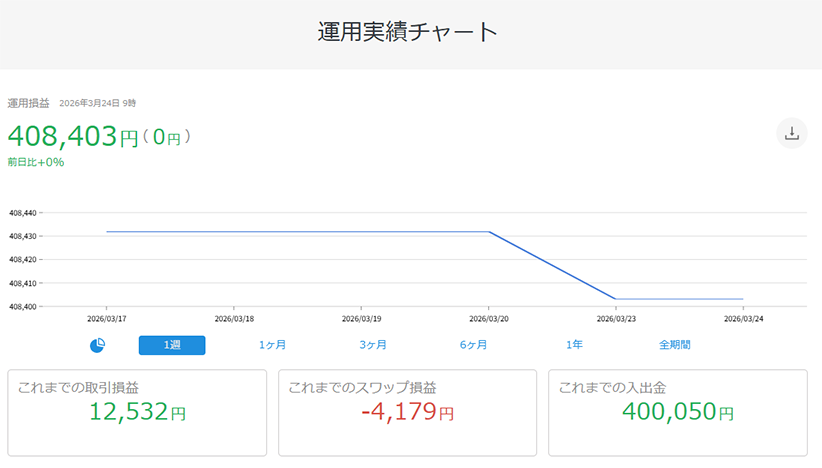822x468 pixels.
Task: Click the 2026/03/23 chart data point
Action: click(615, 299)
